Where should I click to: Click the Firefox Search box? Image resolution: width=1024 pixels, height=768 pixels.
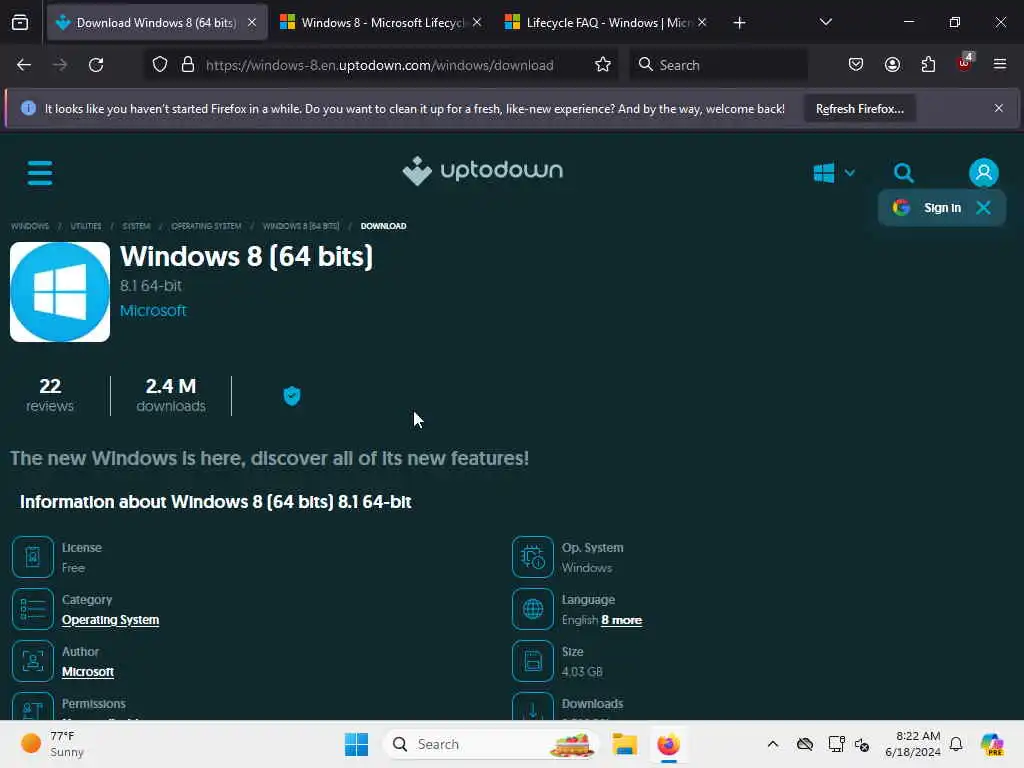coord(718,65)
